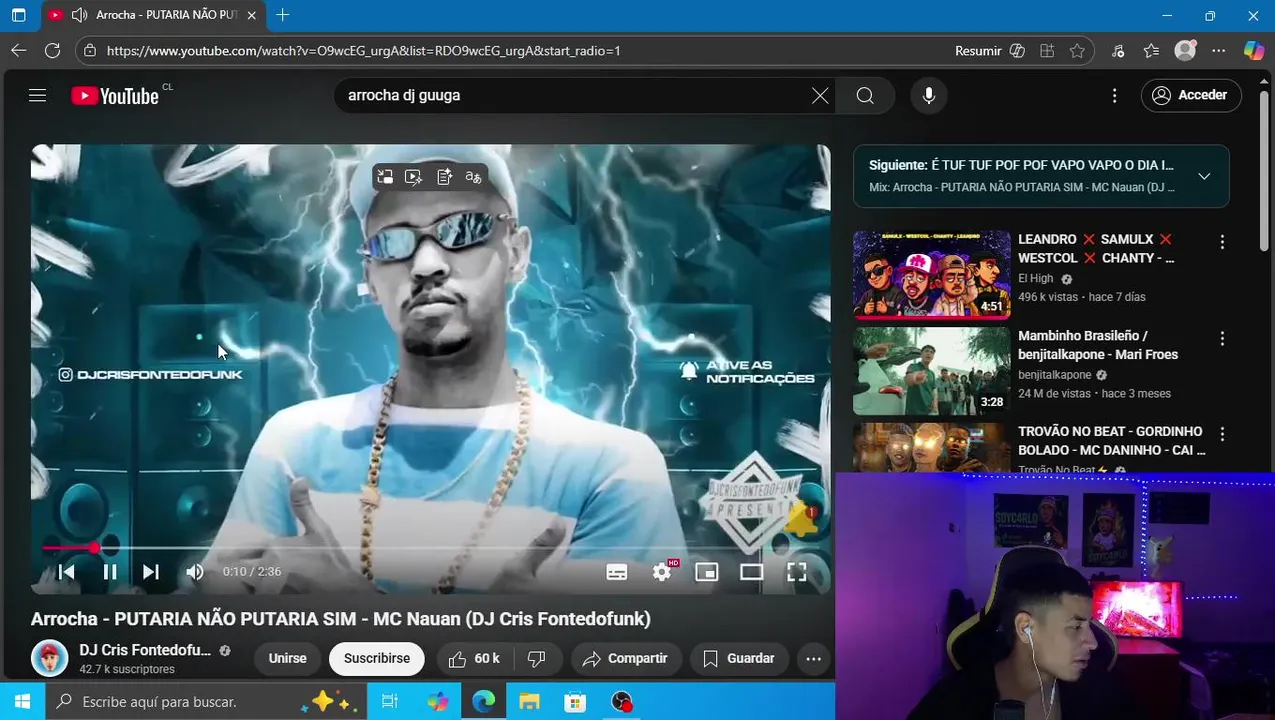This screenshot has width=1275, height=720.
Task: Open the Windows Start menu
Action: (x=22, y=702)
